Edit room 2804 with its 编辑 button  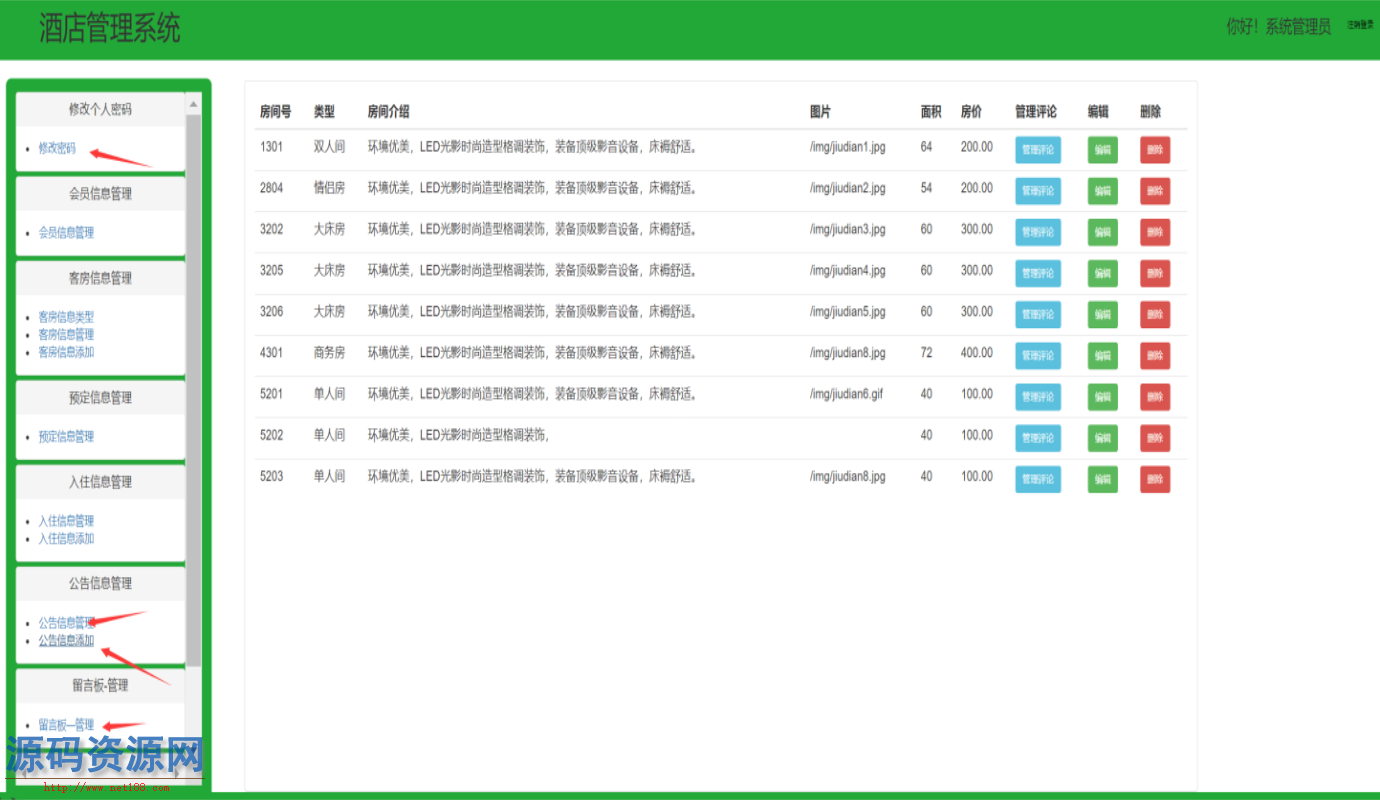pos(1102,191)
